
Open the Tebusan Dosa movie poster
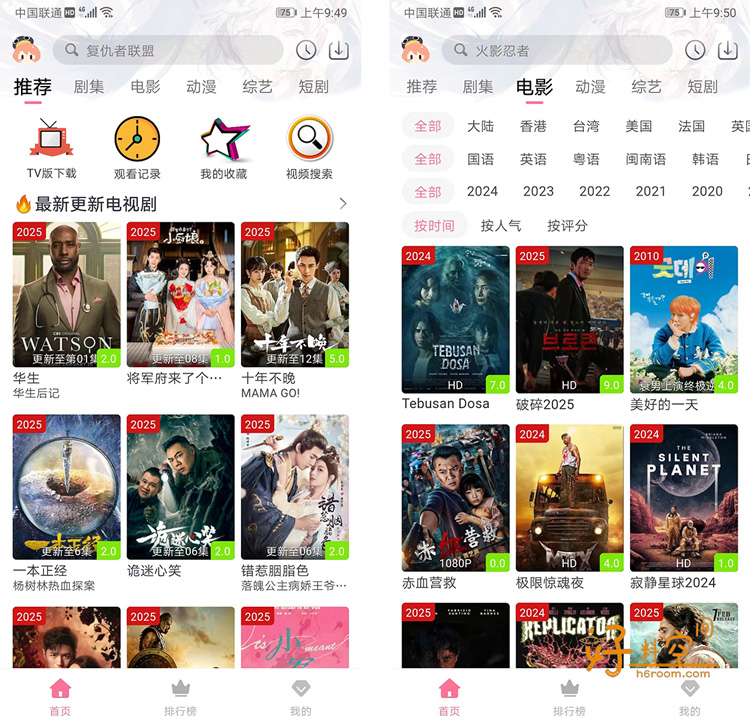(x=456, y=320)
